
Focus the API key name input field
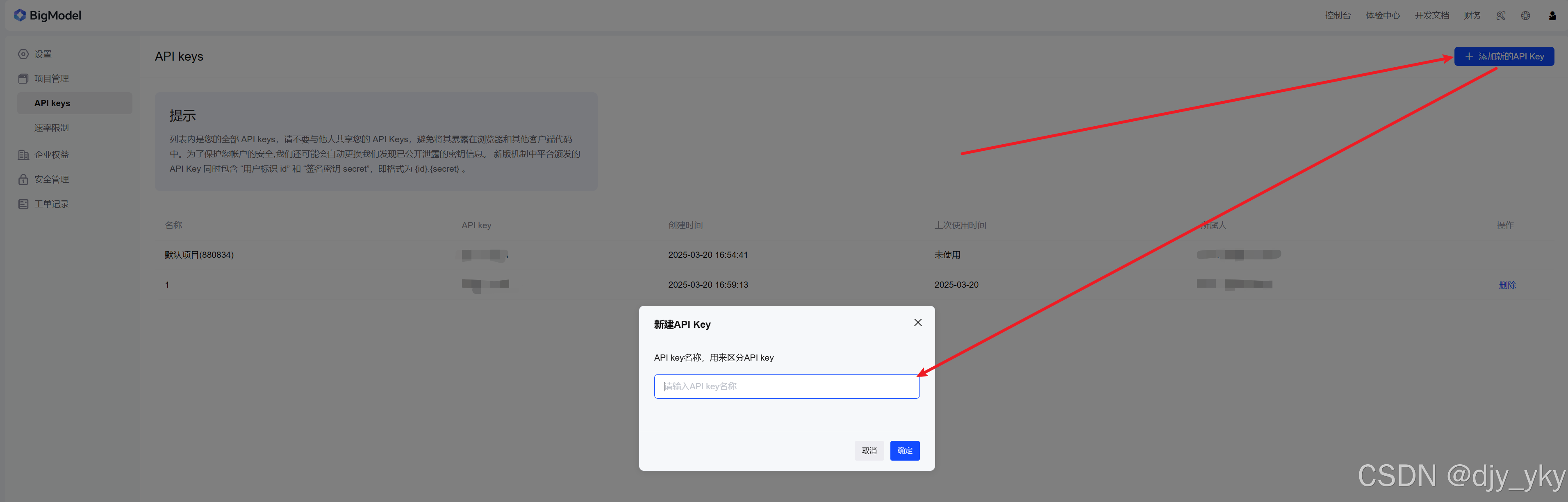pyautogui.click(x=786, y=386)
